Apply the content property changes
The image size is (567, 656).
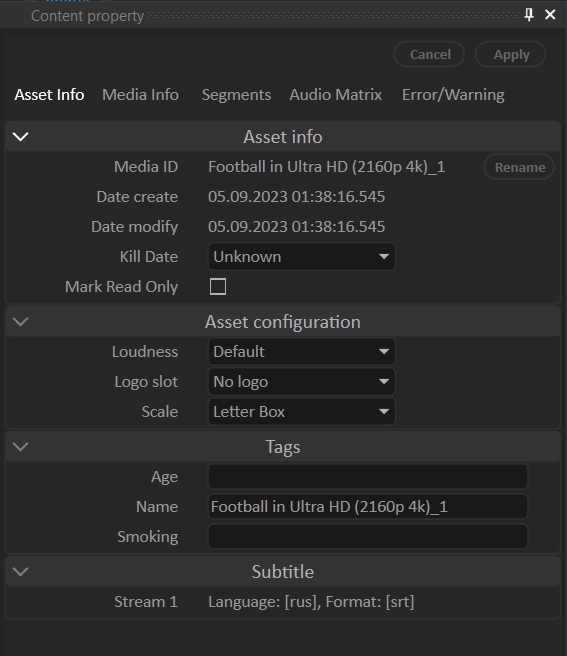(511, 54)
